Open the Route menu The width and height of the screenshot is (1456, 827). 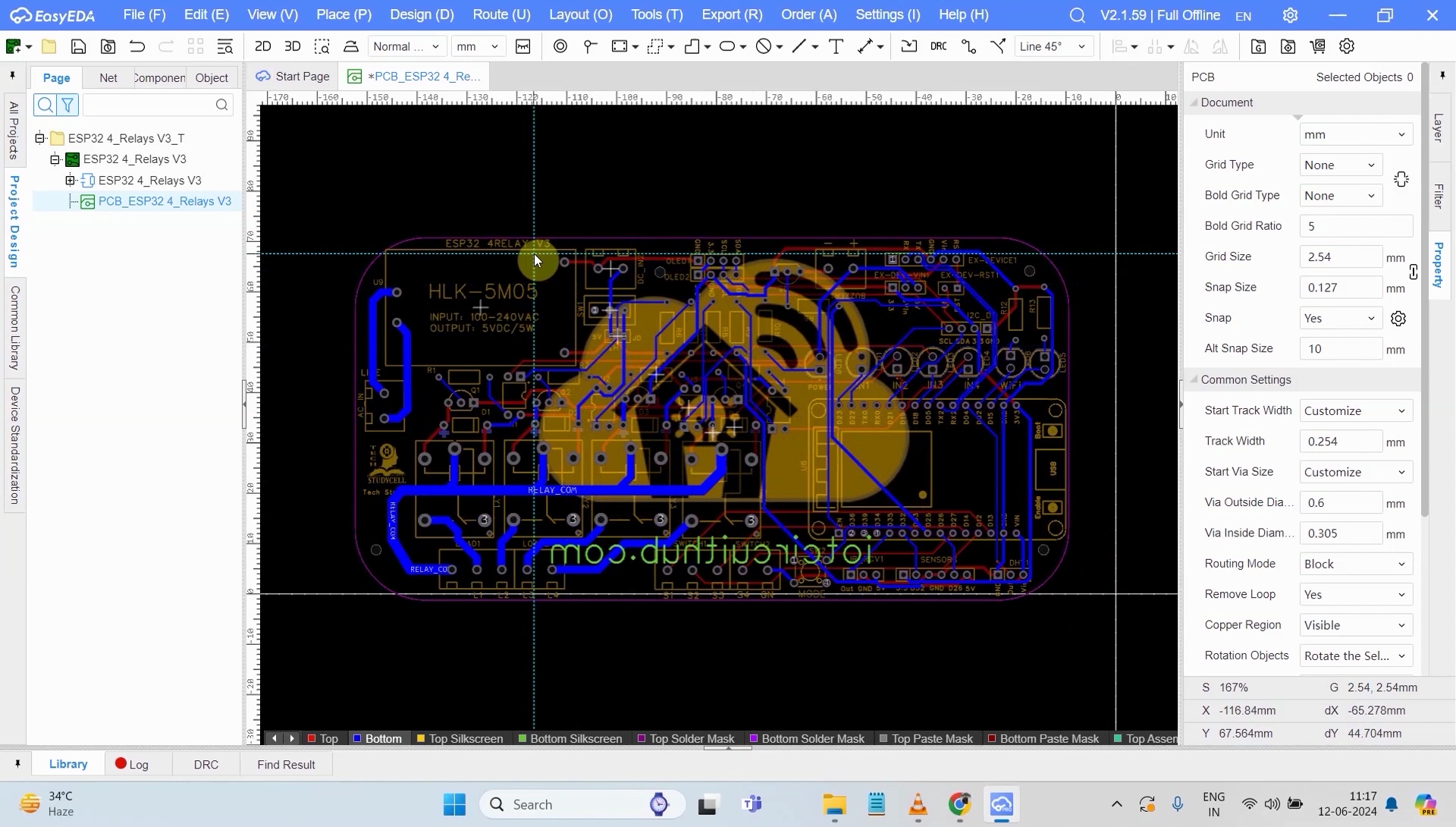coord(501,14)
